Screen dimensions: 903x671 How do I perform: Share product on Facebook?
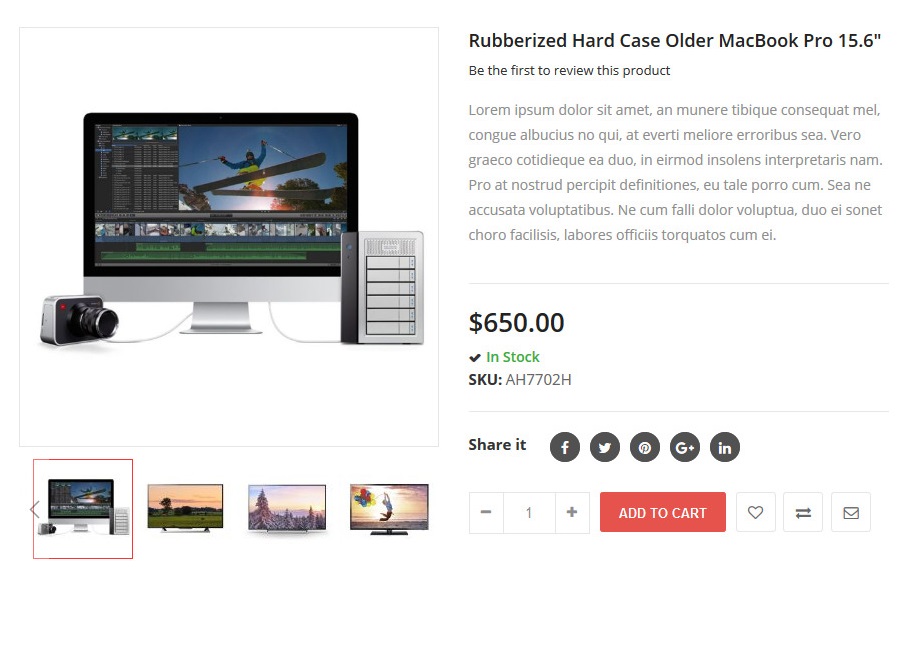coord(564,447)
